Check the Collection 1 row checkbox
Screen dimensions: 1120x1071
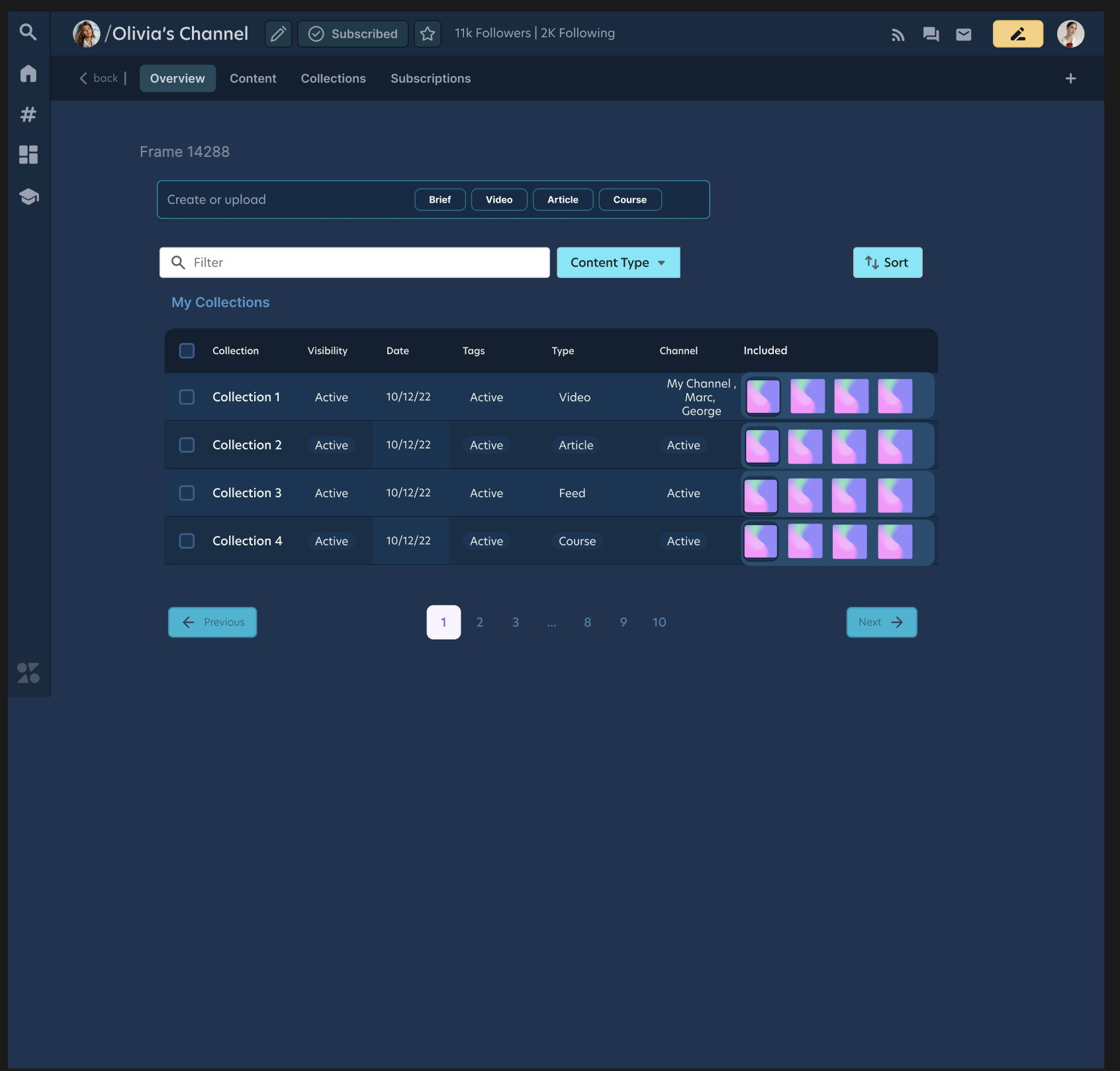[x=187, y=396]
